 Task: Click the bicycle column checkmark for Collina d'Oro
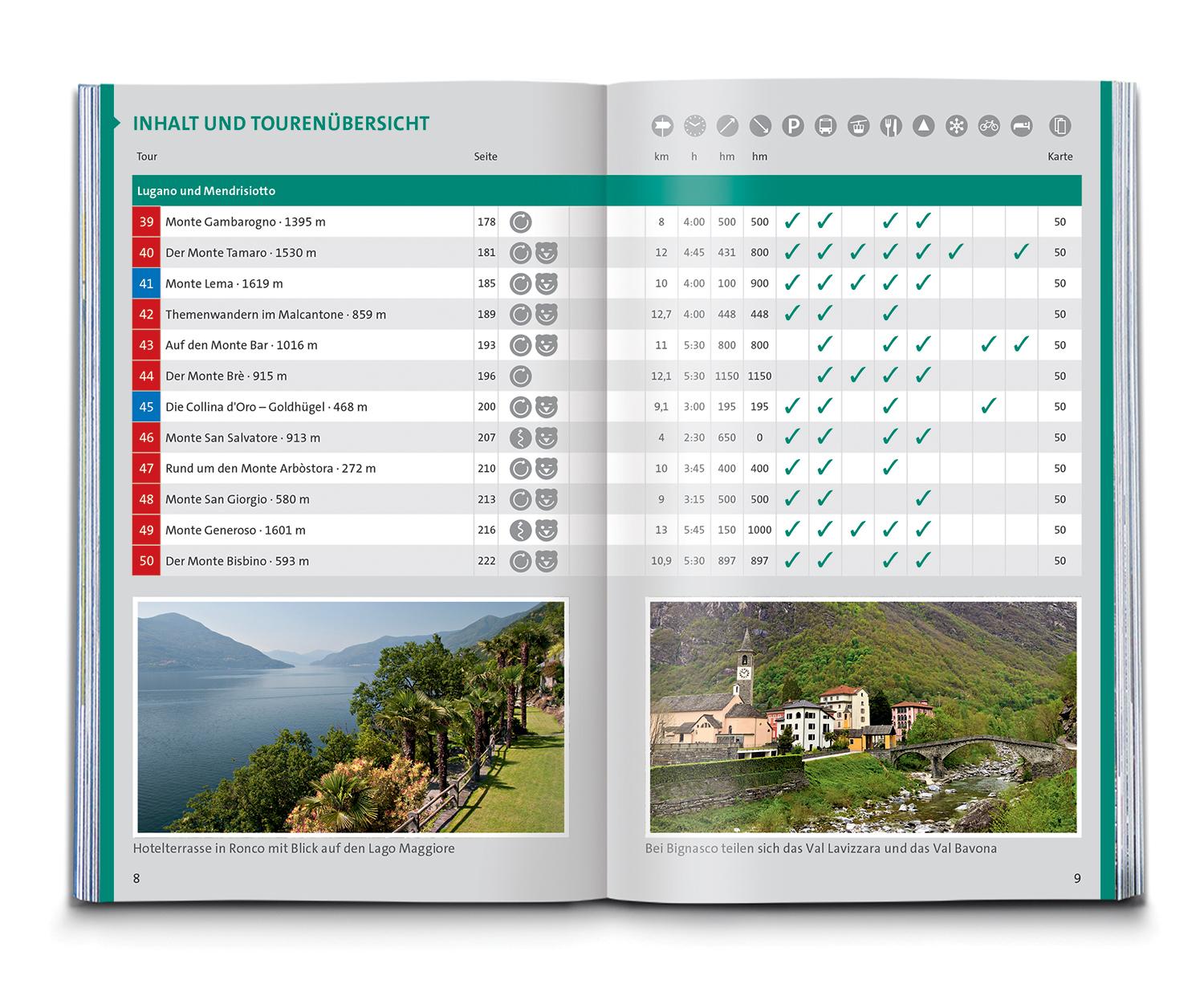coord(988,407)
